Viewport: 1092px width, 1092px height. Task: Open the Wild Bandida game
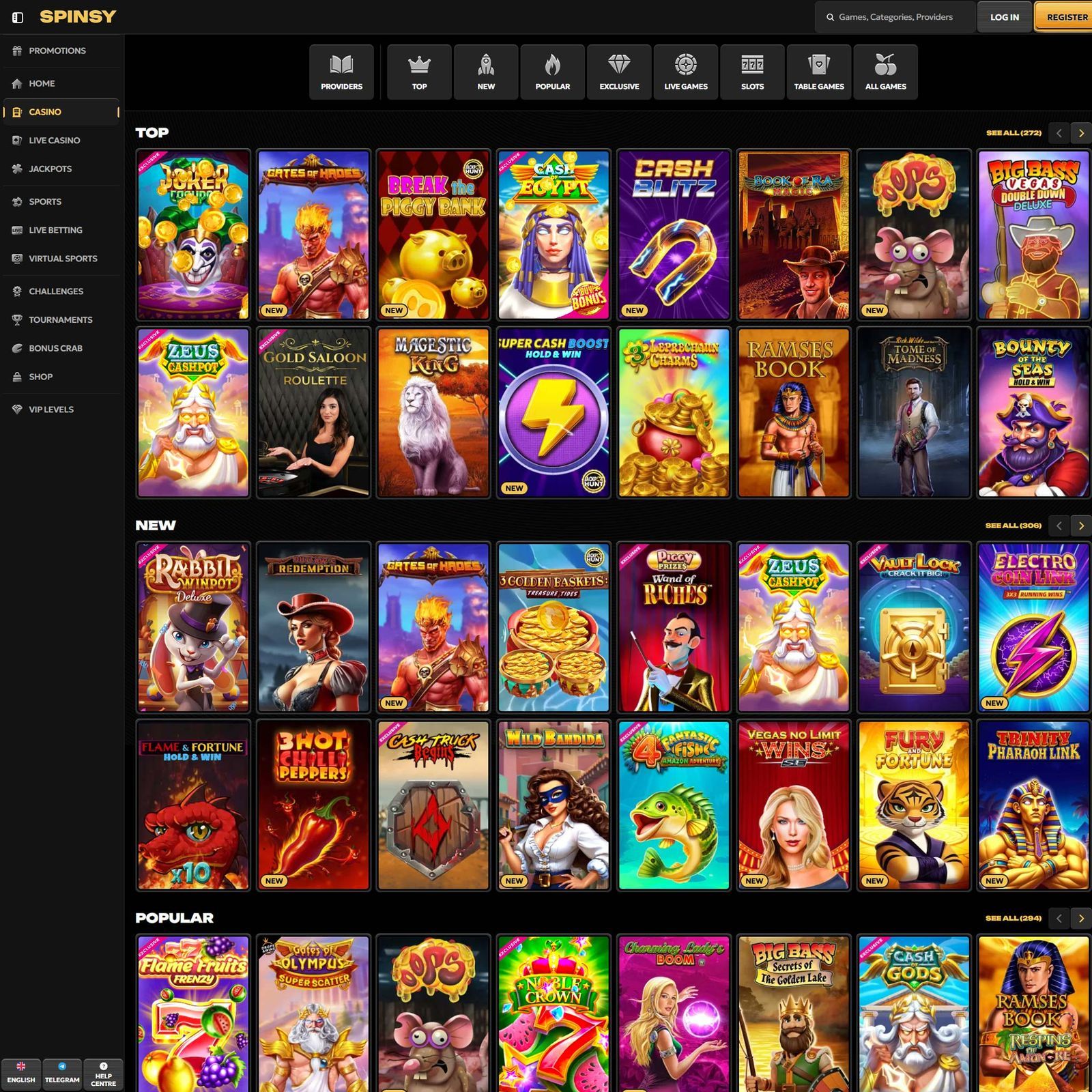coord(554,805)
